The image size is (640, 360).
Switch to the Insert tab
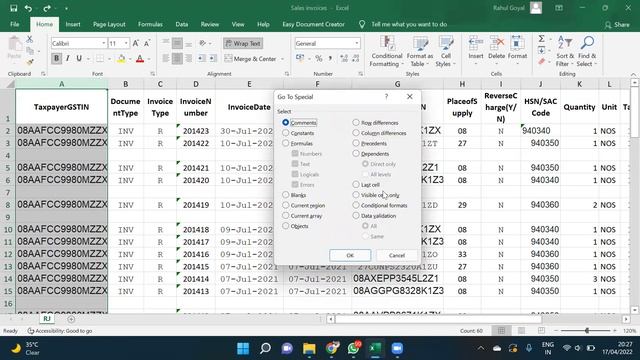[73, 24]
